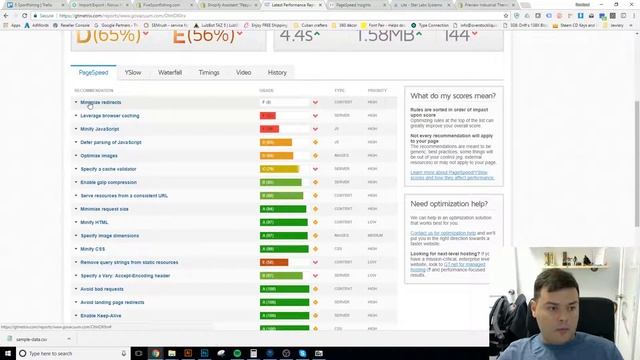Open File Explorer from the taskbar
This screenshot has width=640, height=360.
(172, 353)
